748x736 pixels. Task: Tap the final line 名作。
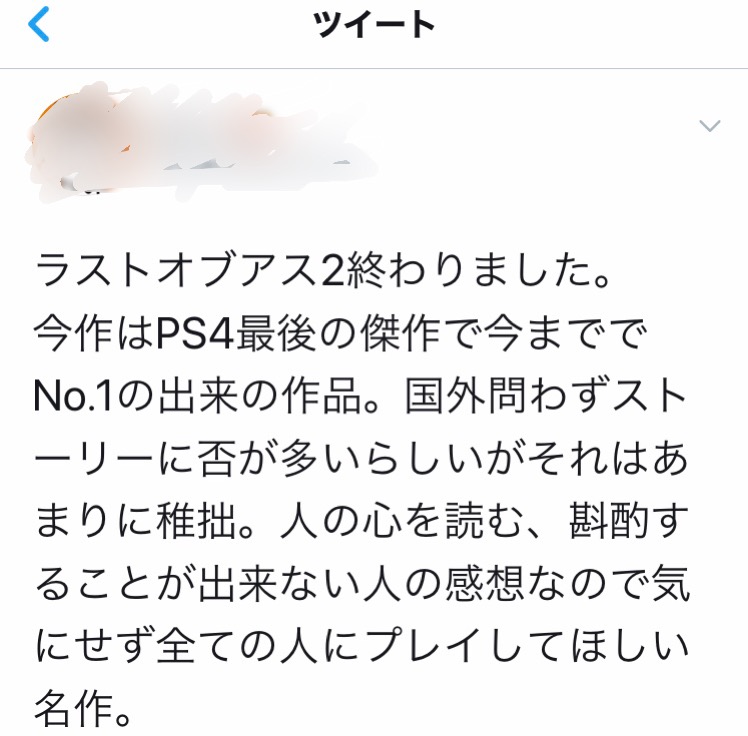(82, 709)
